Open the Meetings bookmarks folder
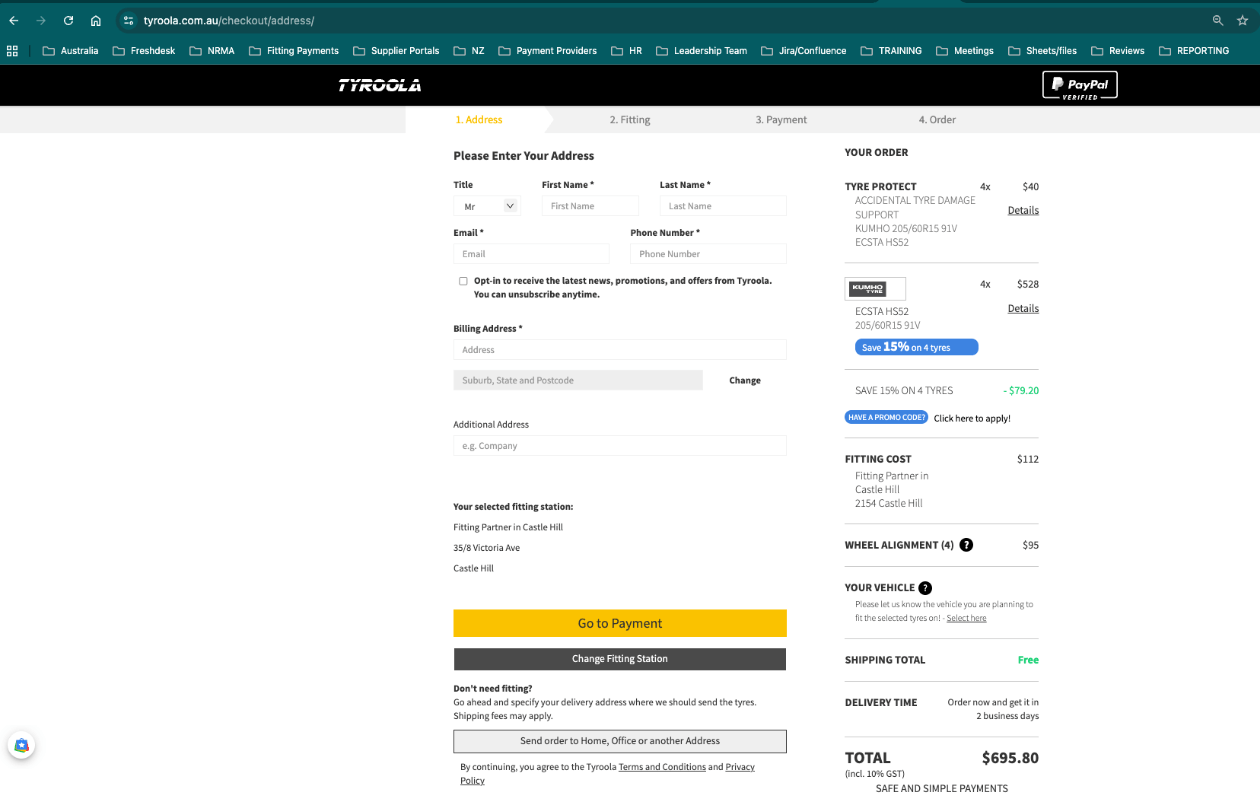The width and height of the screenshot is (1260, 793). [965, 51]
